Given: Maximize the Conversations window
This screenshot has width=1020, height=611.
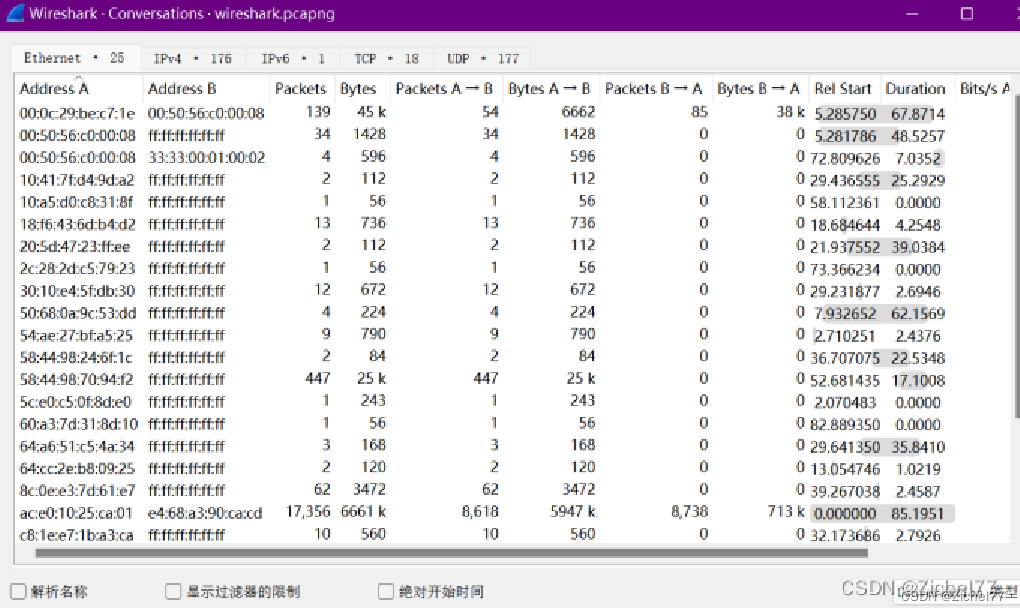Looking at the screenshot, I should (967, 14).
